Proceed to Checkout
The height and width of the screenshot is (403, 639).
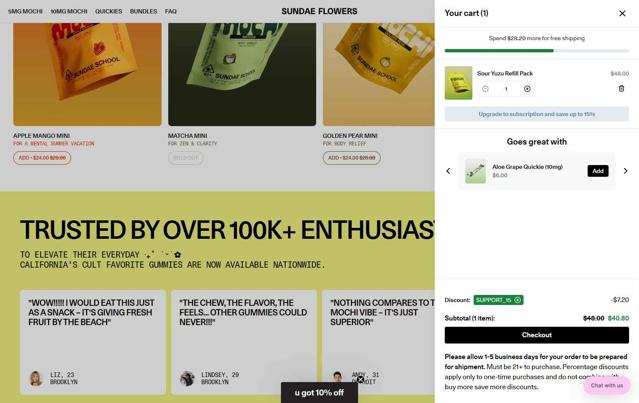click(536, 335)
